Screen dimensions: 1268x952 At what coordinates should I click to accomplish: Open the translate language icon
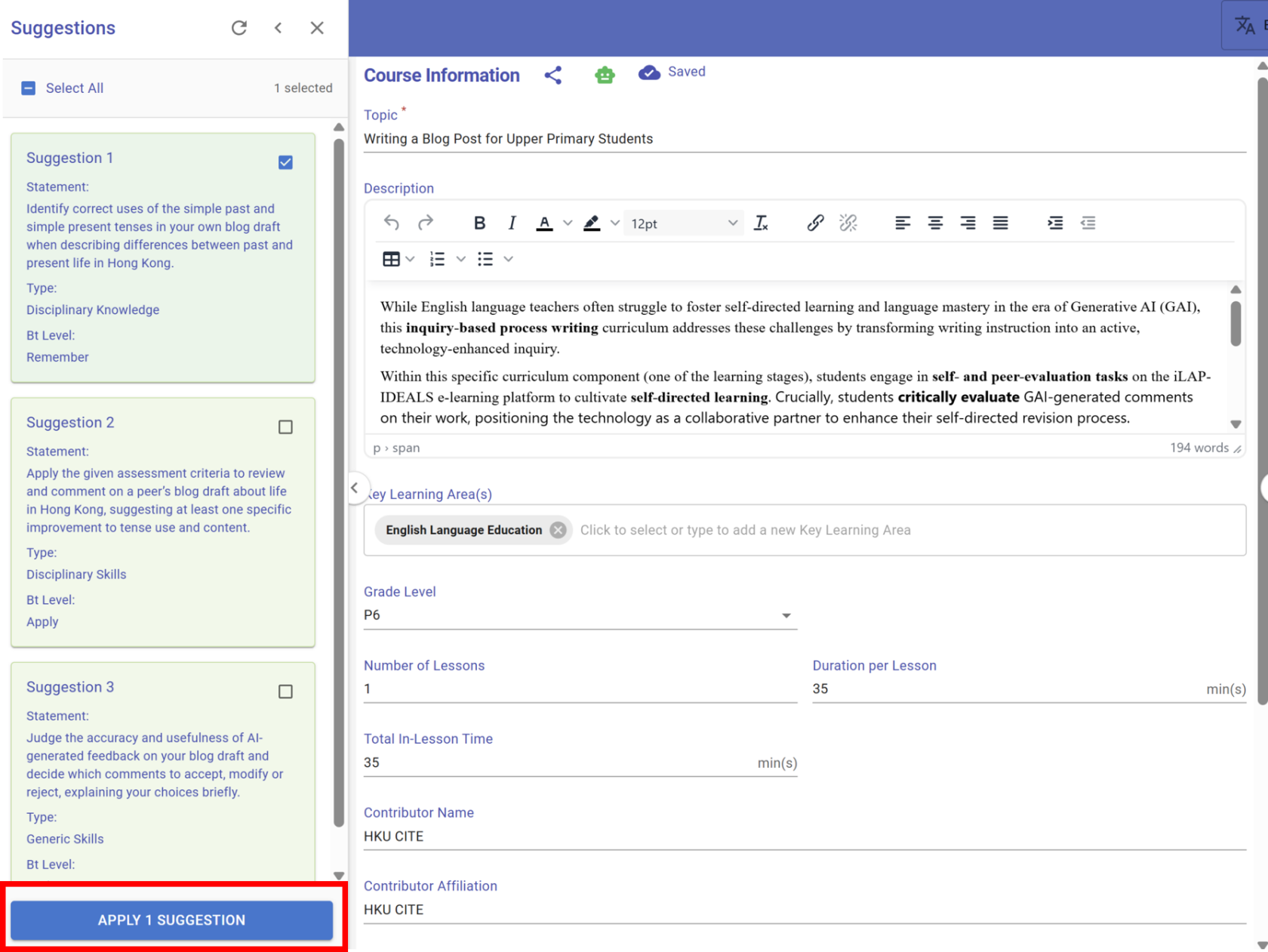click(x=1245, y=26)
